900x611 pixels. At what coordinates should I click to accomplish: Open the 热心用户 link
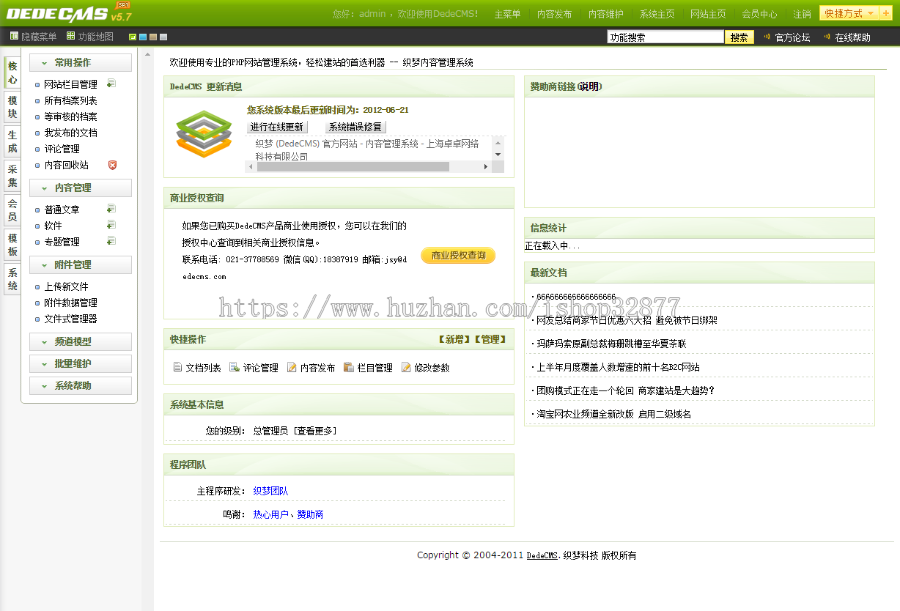[270, 515]
